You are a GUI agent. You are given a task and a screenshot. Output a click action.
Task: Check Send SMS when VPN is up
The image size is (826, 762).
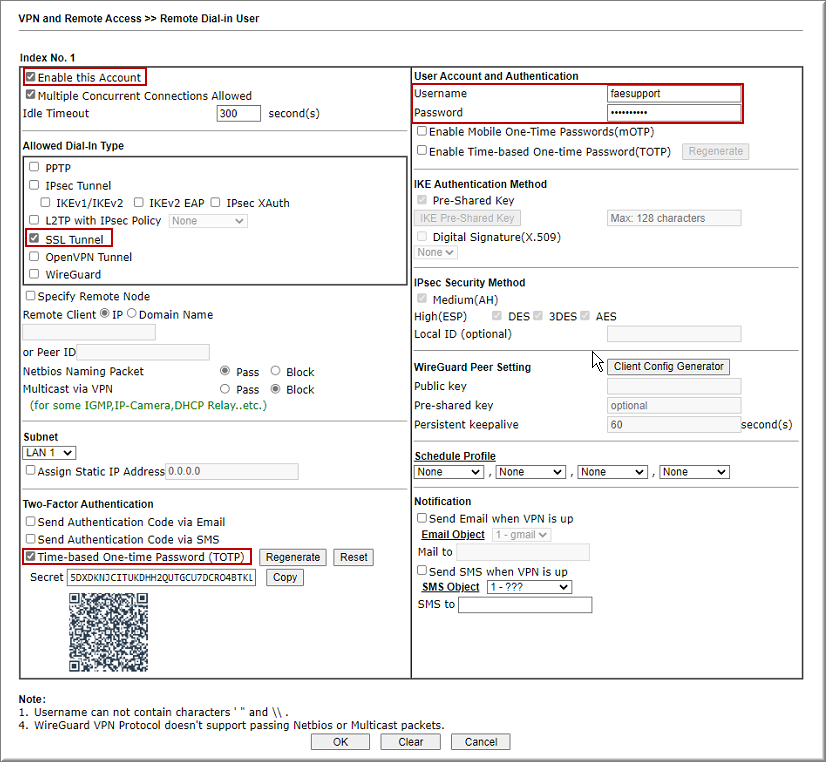(422, 570)
